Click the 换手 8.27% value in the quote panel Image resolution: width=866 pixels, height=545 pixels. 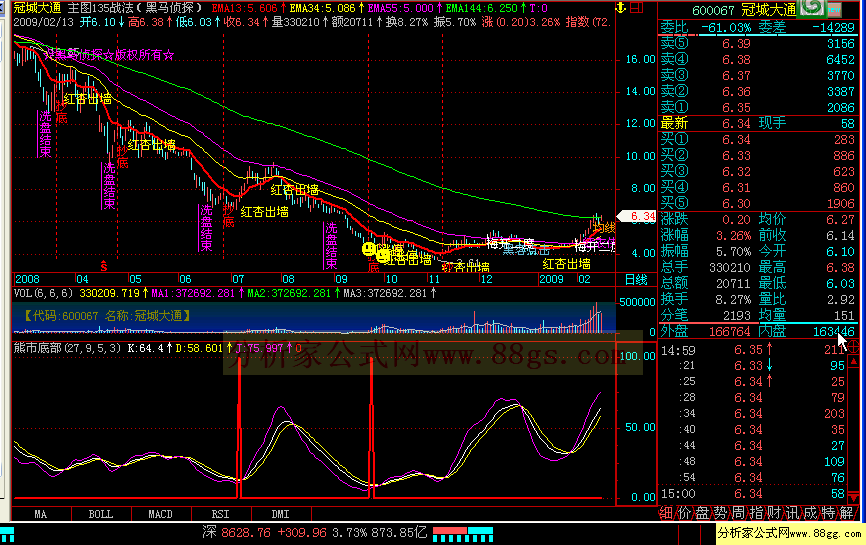tap(733, 299)
